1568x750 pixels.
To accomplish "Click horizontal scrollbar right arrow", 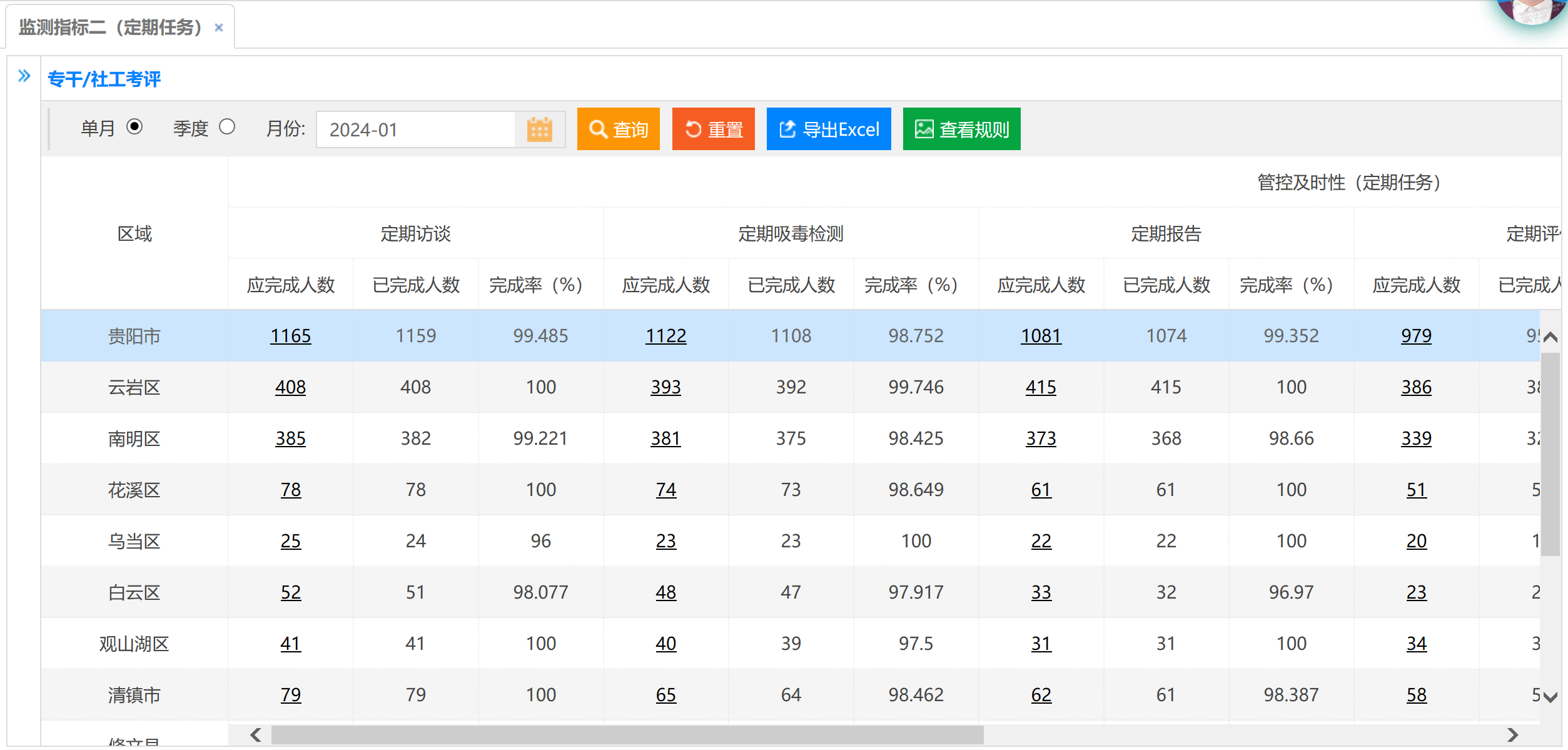I will pyautogui.click(x=1512, y=735).
